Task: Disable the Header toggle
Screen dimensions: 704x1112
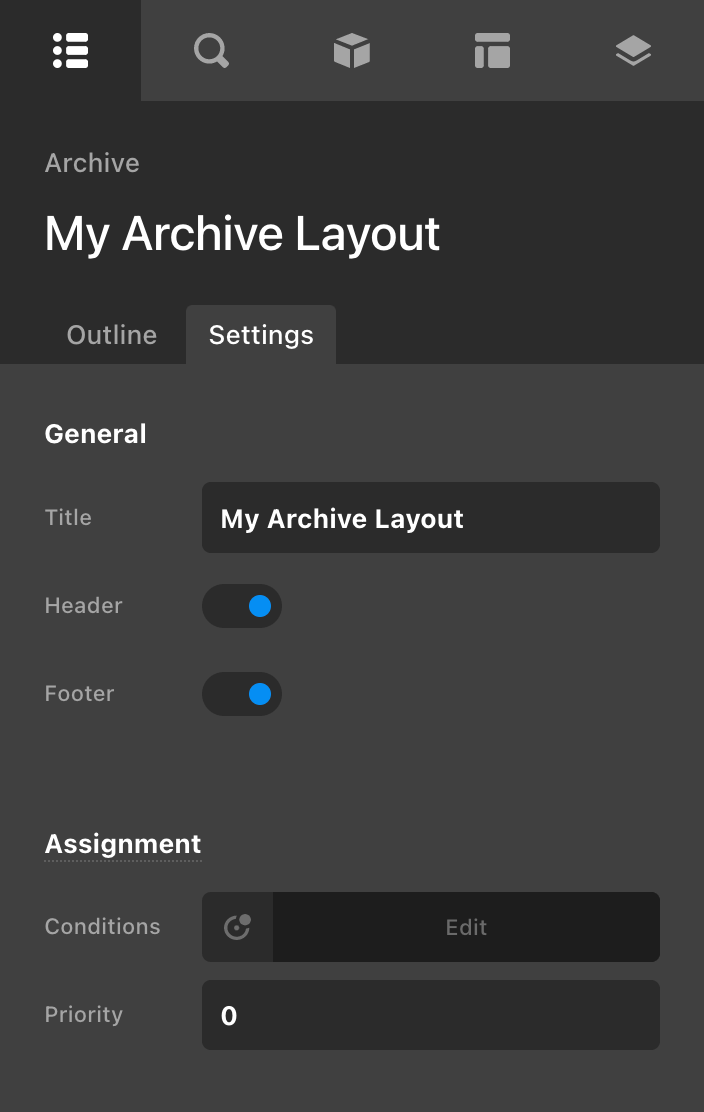Action: 242,605
